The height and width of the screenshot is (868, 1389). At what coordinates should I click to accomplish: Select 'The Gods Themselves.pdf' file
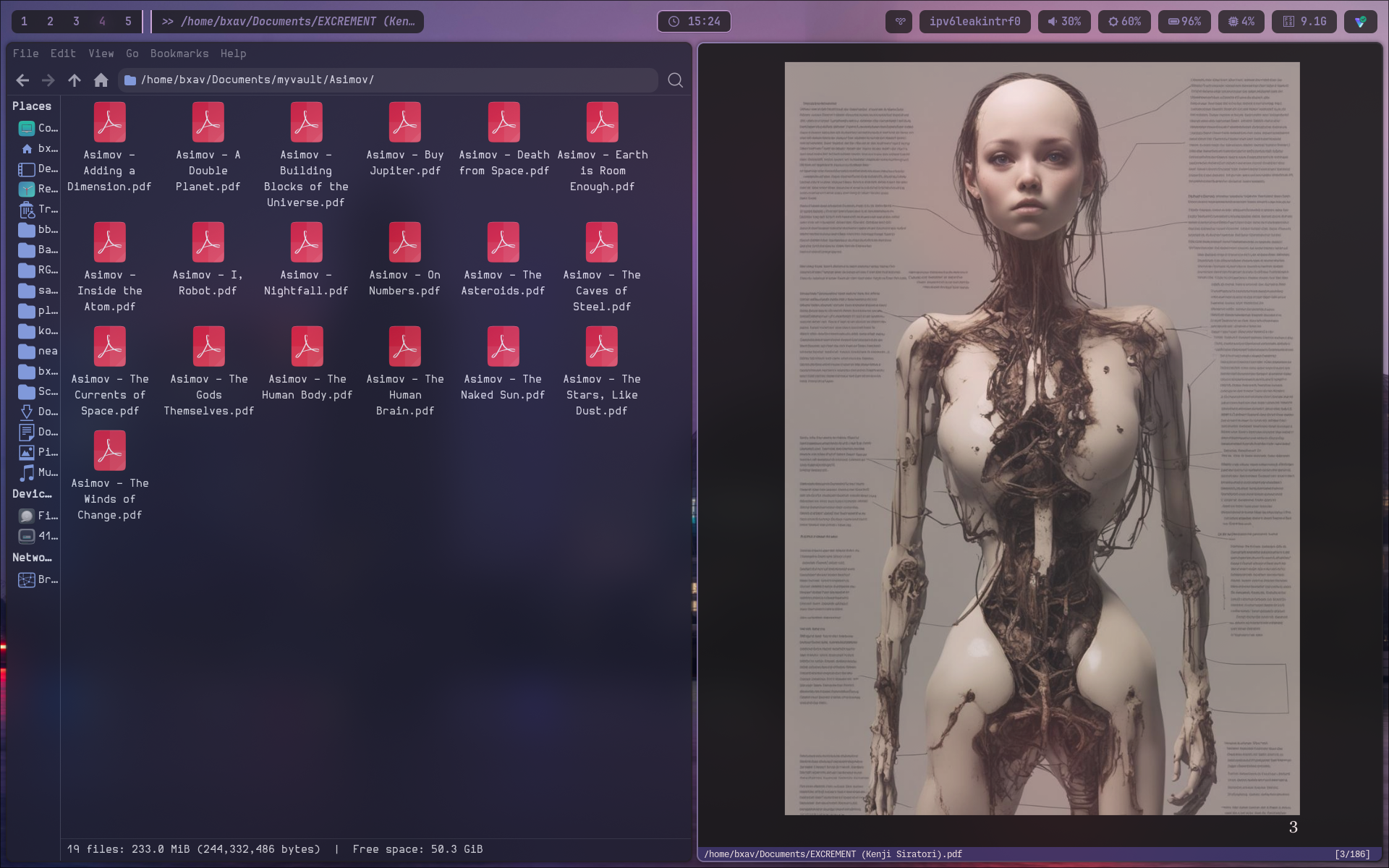pos(209,371)
